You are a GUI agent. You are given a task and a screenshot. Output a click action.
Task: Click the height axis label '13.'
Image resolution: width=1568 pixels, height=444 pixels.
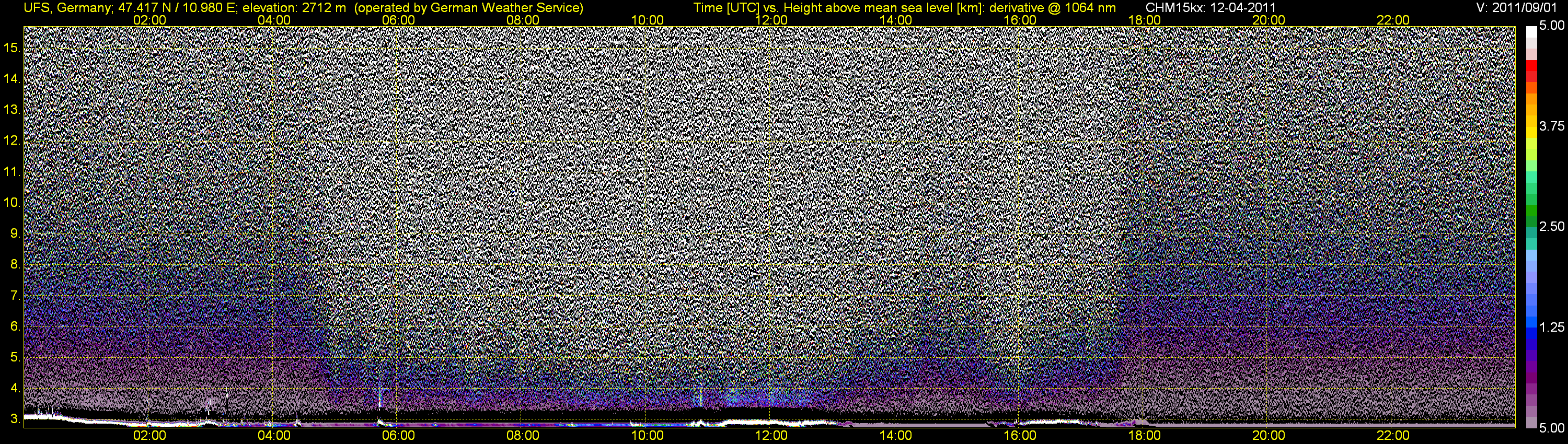click(12, 110)
